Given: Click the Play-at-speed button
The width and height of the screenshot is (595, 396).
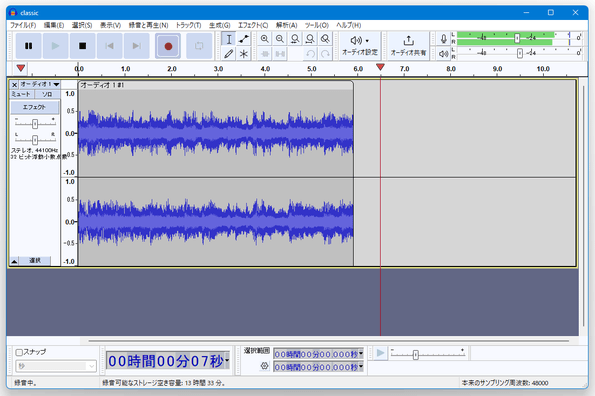Looking at the screenshot, I should pos(380,354).
